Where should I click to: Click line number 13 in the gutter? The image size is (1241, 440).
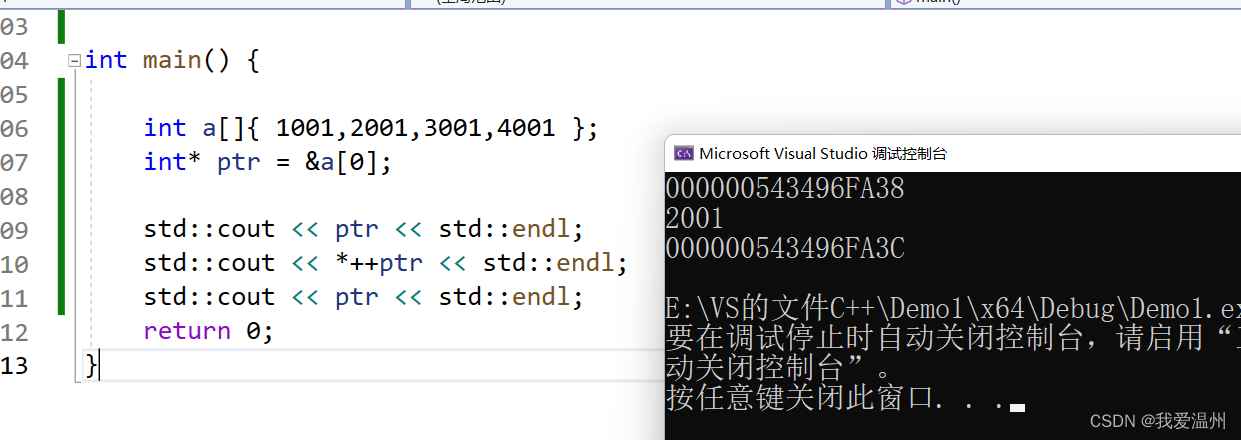click(15, 366)
